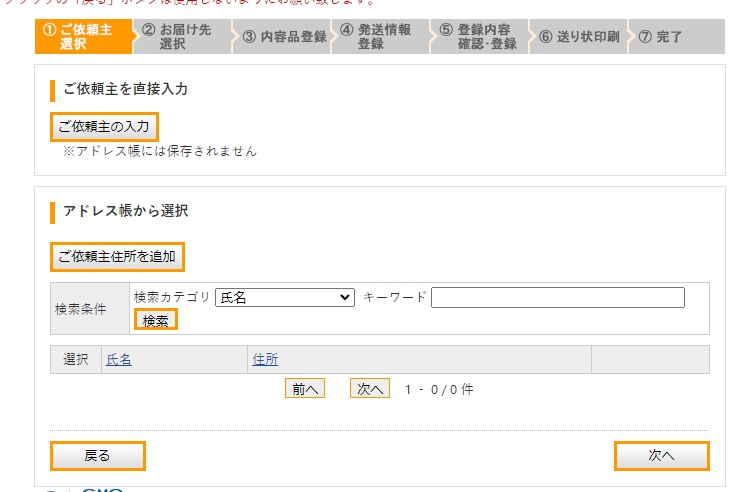Click the 選択 column header

pos(76,359)
